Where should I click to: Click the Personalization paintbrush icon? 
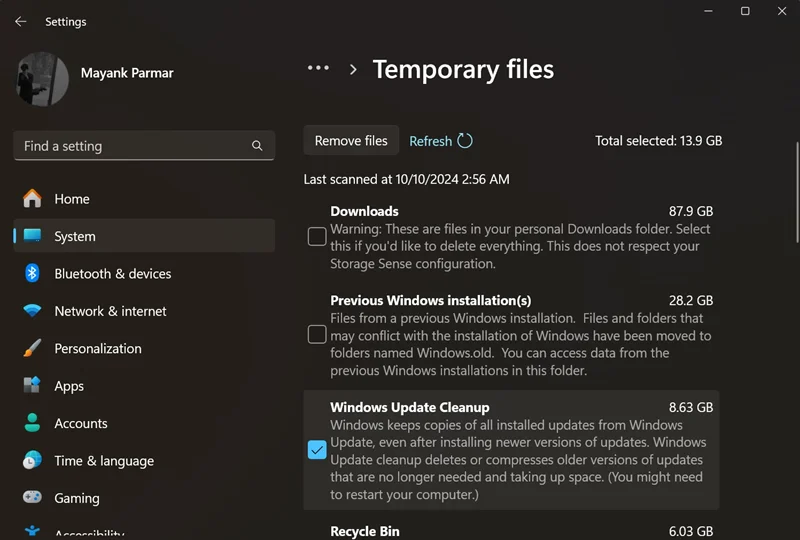pyautogui.click(x=32, y=348)
